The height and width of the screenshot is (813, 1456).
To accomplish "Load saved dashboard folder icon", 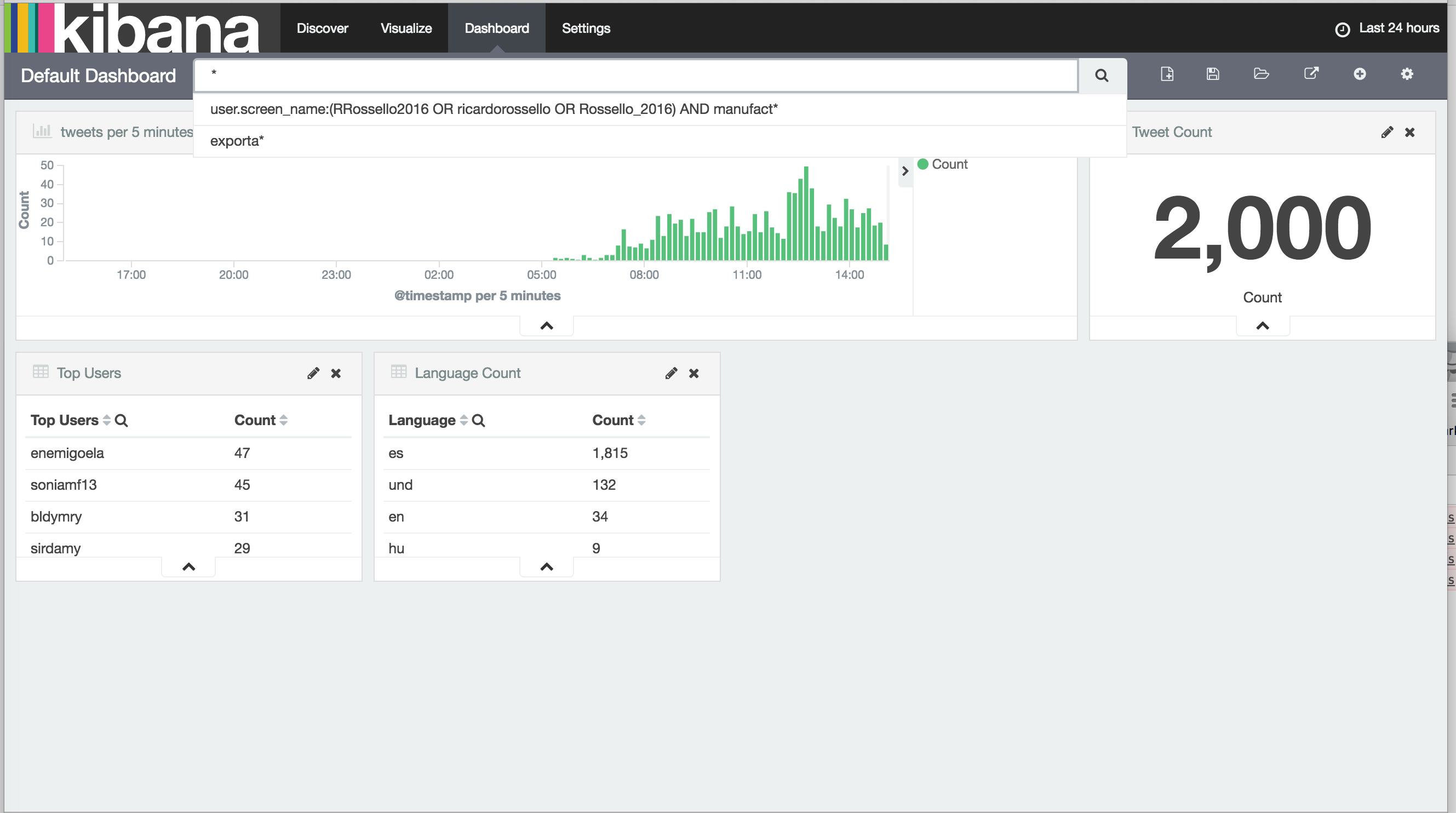I will (1261, 74).
